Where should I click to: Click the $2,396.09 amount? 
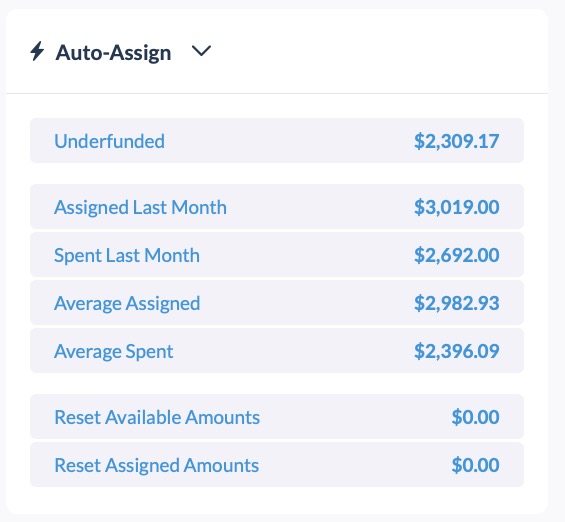point(456,351)
